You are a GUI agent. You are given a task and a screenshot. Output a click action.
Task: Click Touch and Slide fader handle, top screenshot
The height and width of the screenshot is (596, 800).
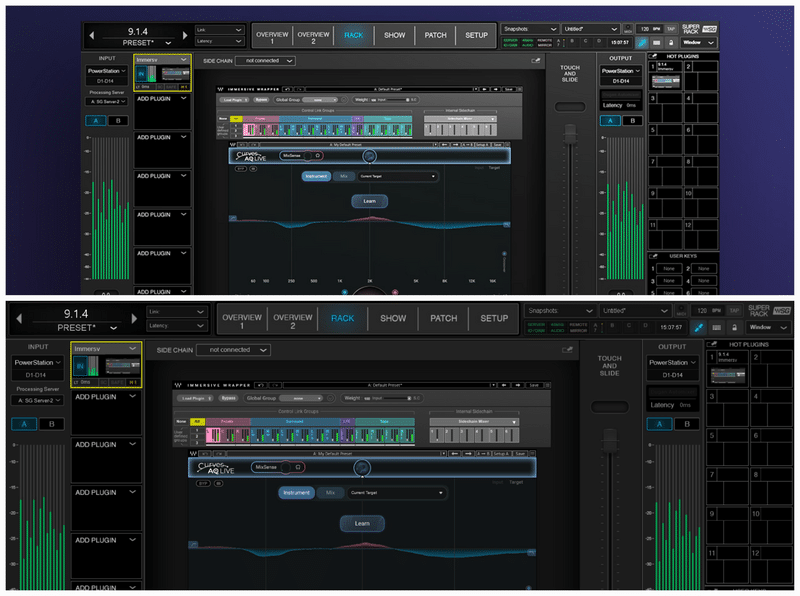(x=570, y=135)
